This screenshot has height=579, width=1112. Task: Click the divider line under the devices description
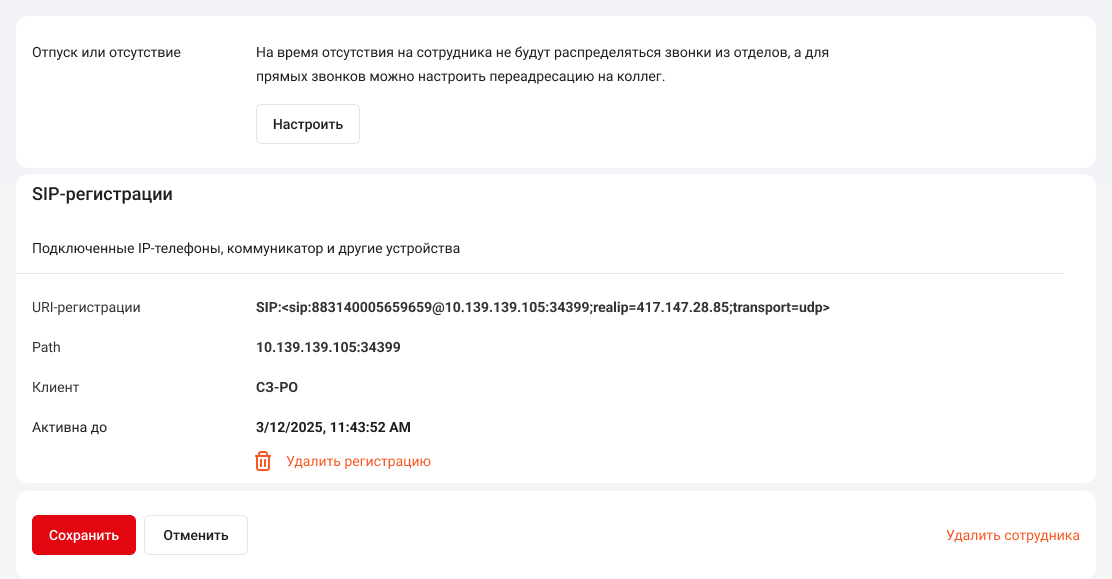click(539, 273)
